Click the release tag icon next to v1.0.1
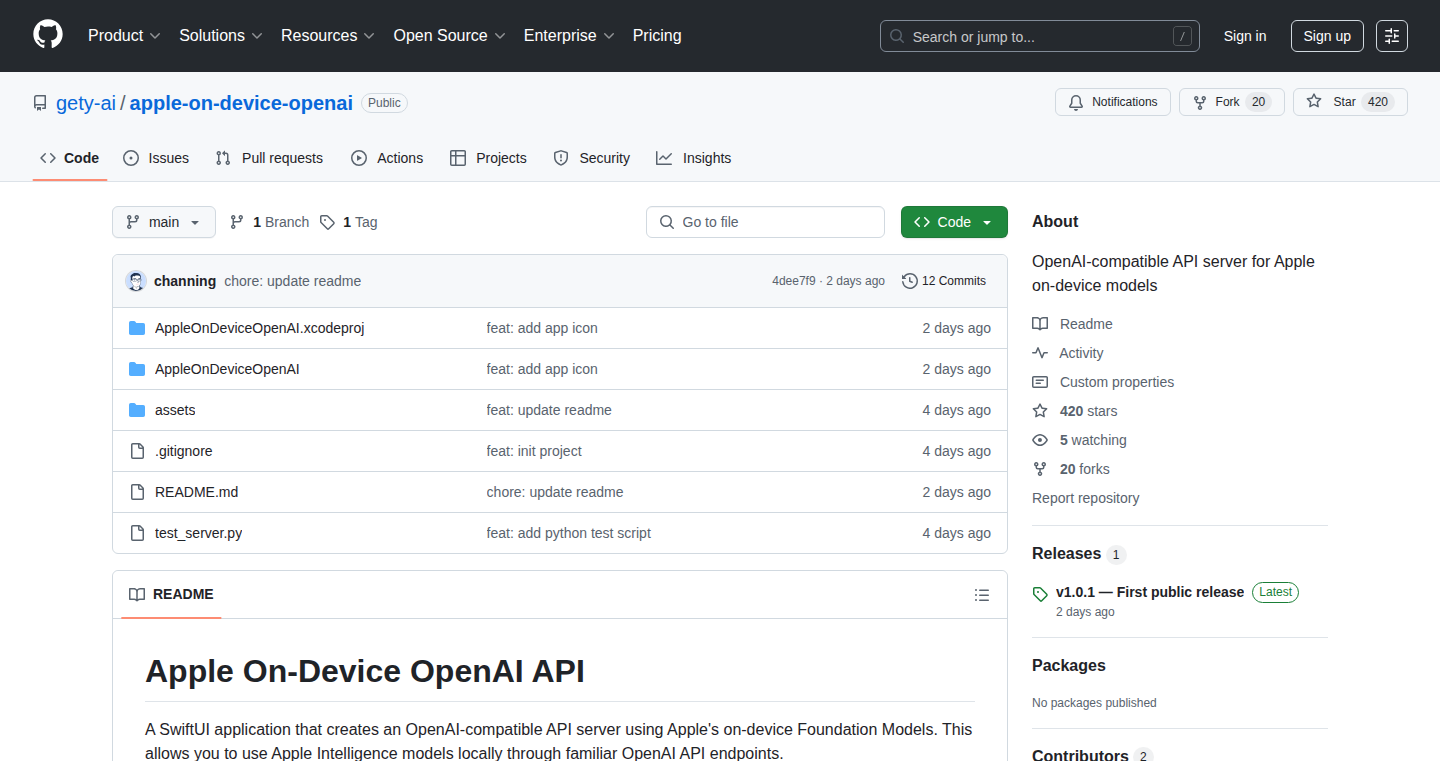Viewport: 1440px width, 761px height. [1040, 593]
